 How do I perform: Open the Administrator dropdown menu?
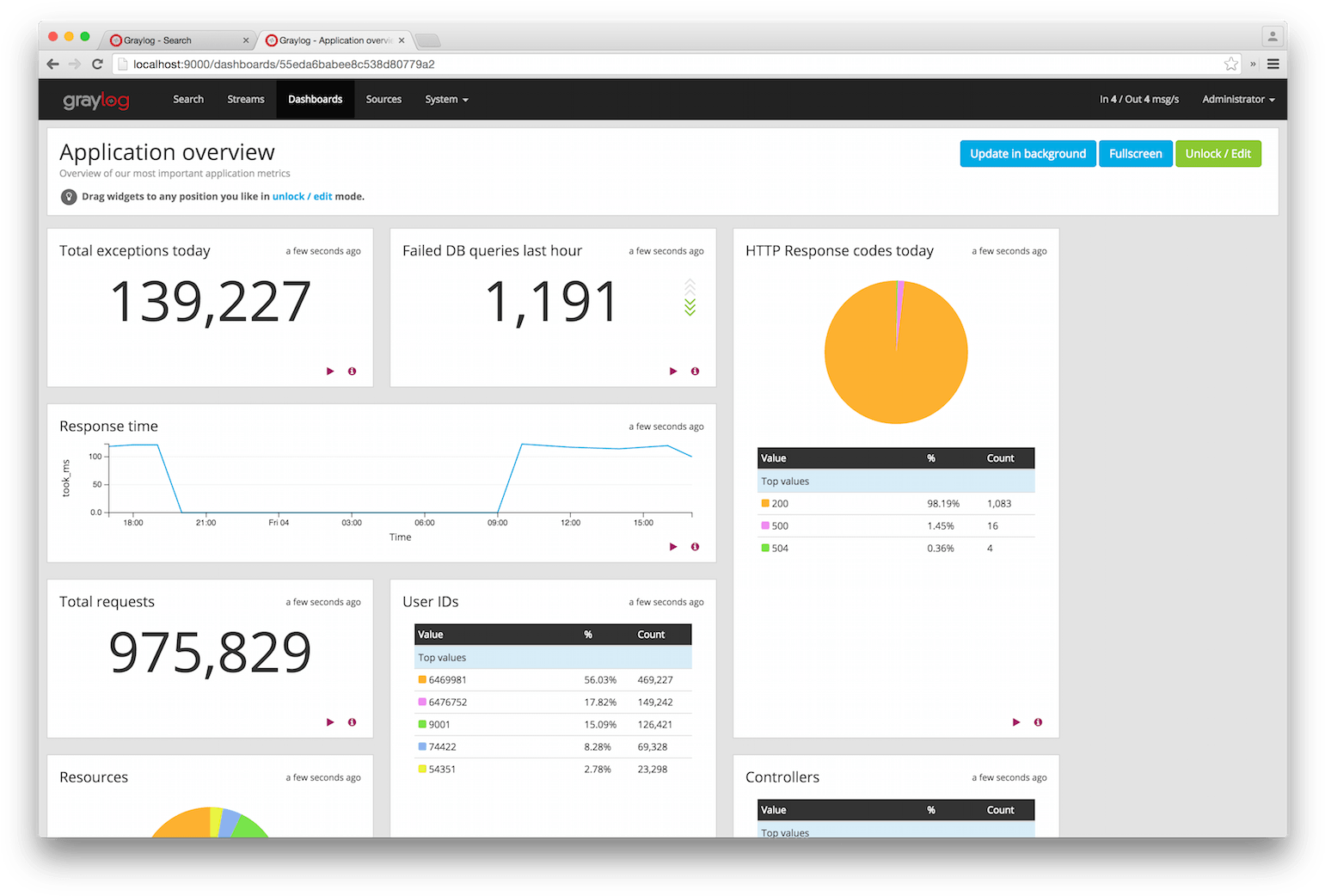[1238, 100]
